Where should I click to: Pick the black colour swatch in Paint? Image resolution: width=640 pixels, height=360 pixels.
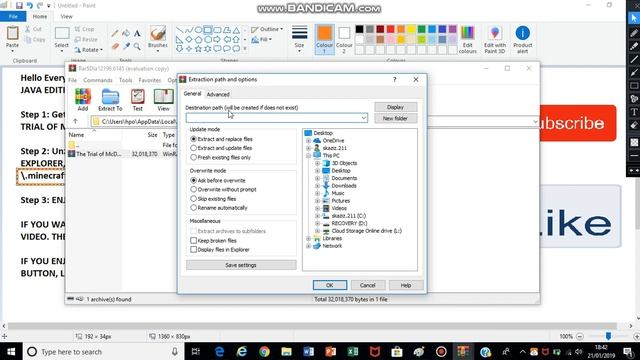359,29
